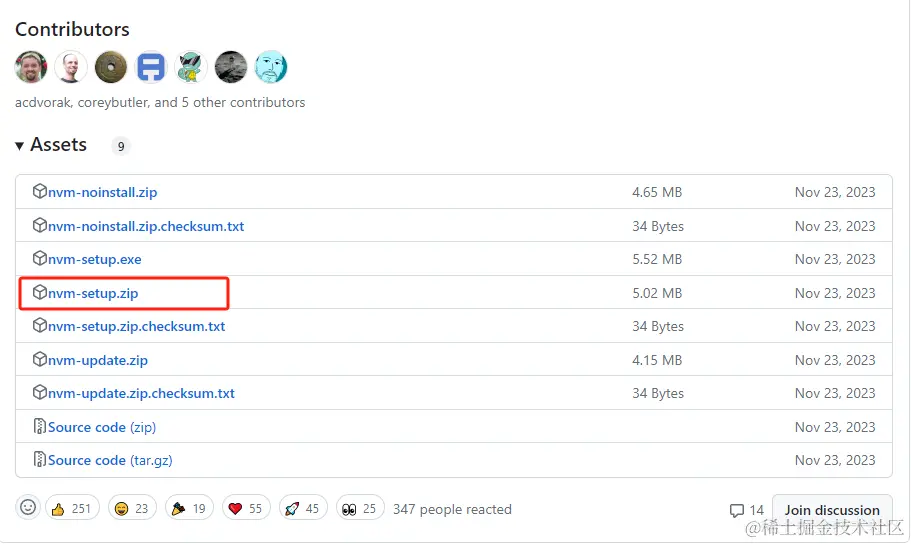Click the date in the Source code (tar.gz) row
Viewport: 911px width, 544px height.
835,460
